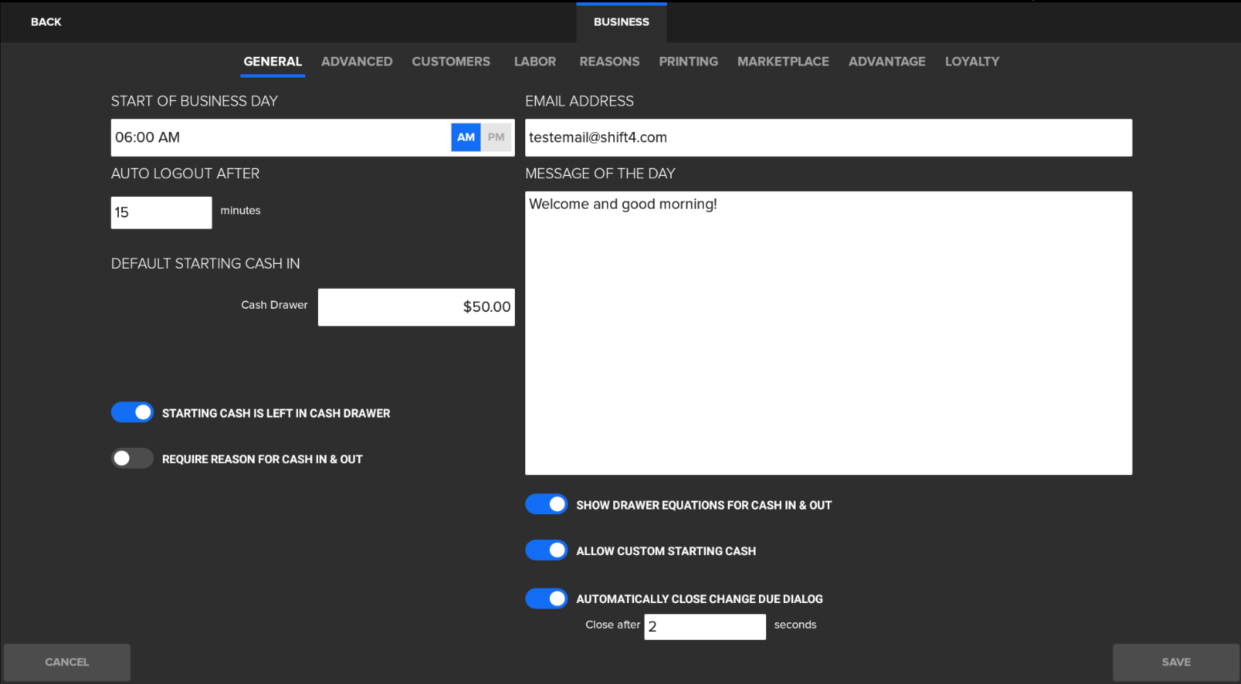Turn off Show Drawer Equations toggle
This screenshot has width=1241, height=684.
pyautogui.click(x=546, y=504)
